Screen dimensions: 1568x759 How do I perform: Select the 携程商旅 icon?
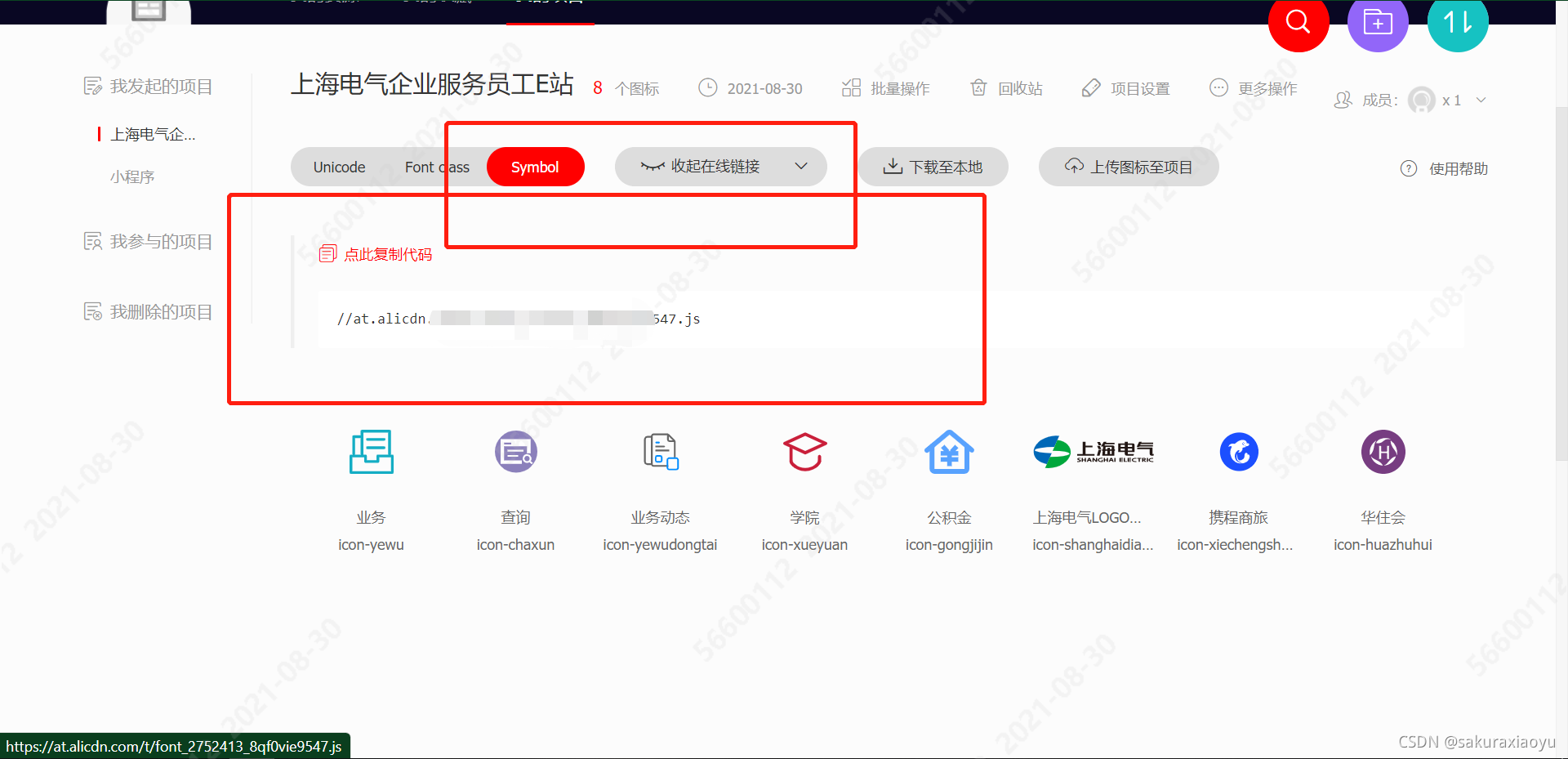[1239, 451]
